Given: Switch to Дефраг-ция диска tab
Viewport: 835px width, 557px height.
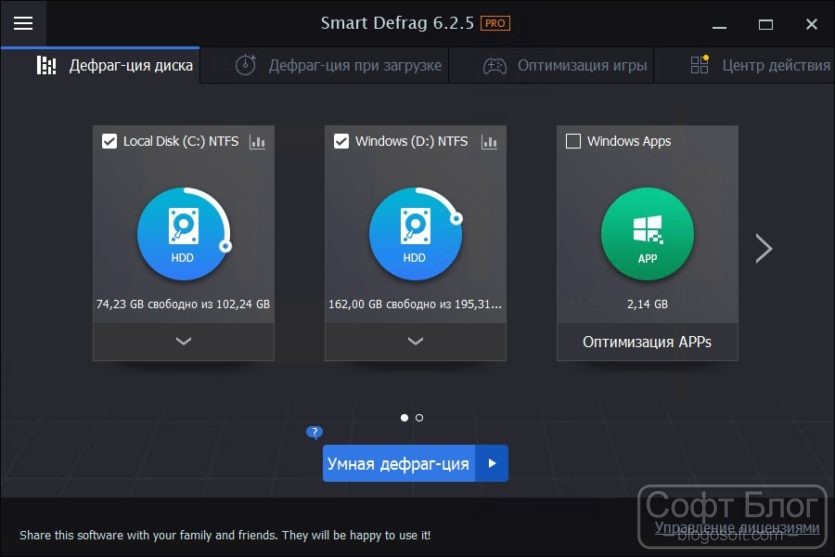Looking at the screenshot, I should point(100,65).
